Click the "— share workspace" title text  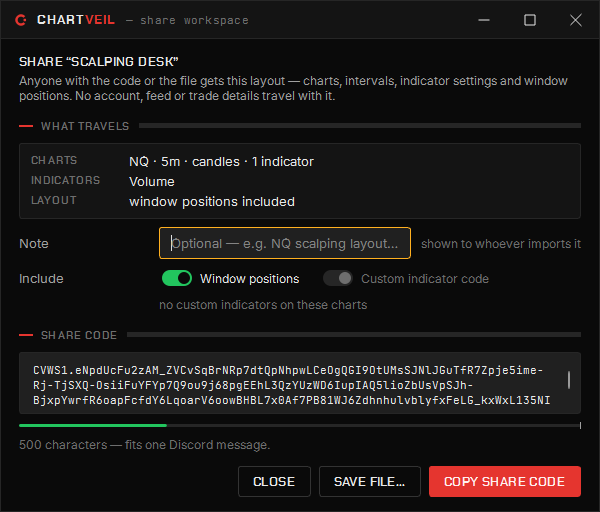(x=188, y=20)
